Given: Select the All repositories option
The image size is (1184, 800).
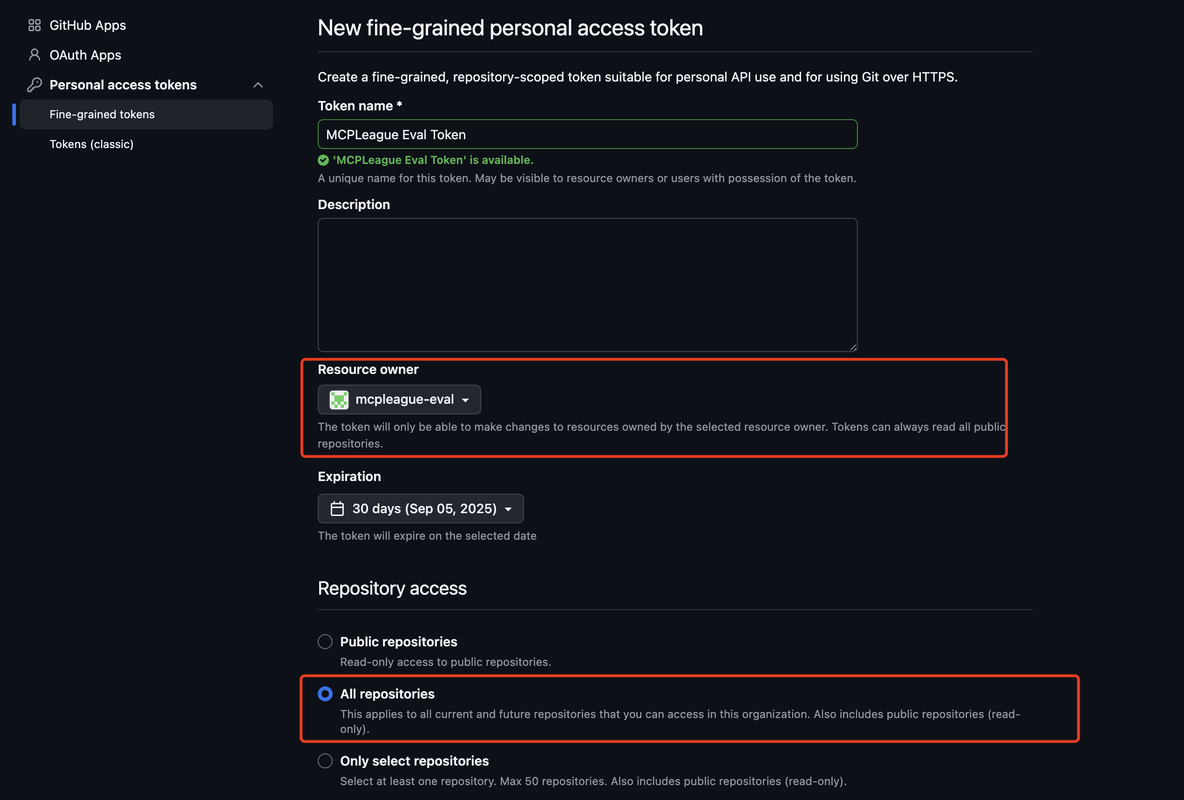Looking at the screenshot, I should coord(324,693).
